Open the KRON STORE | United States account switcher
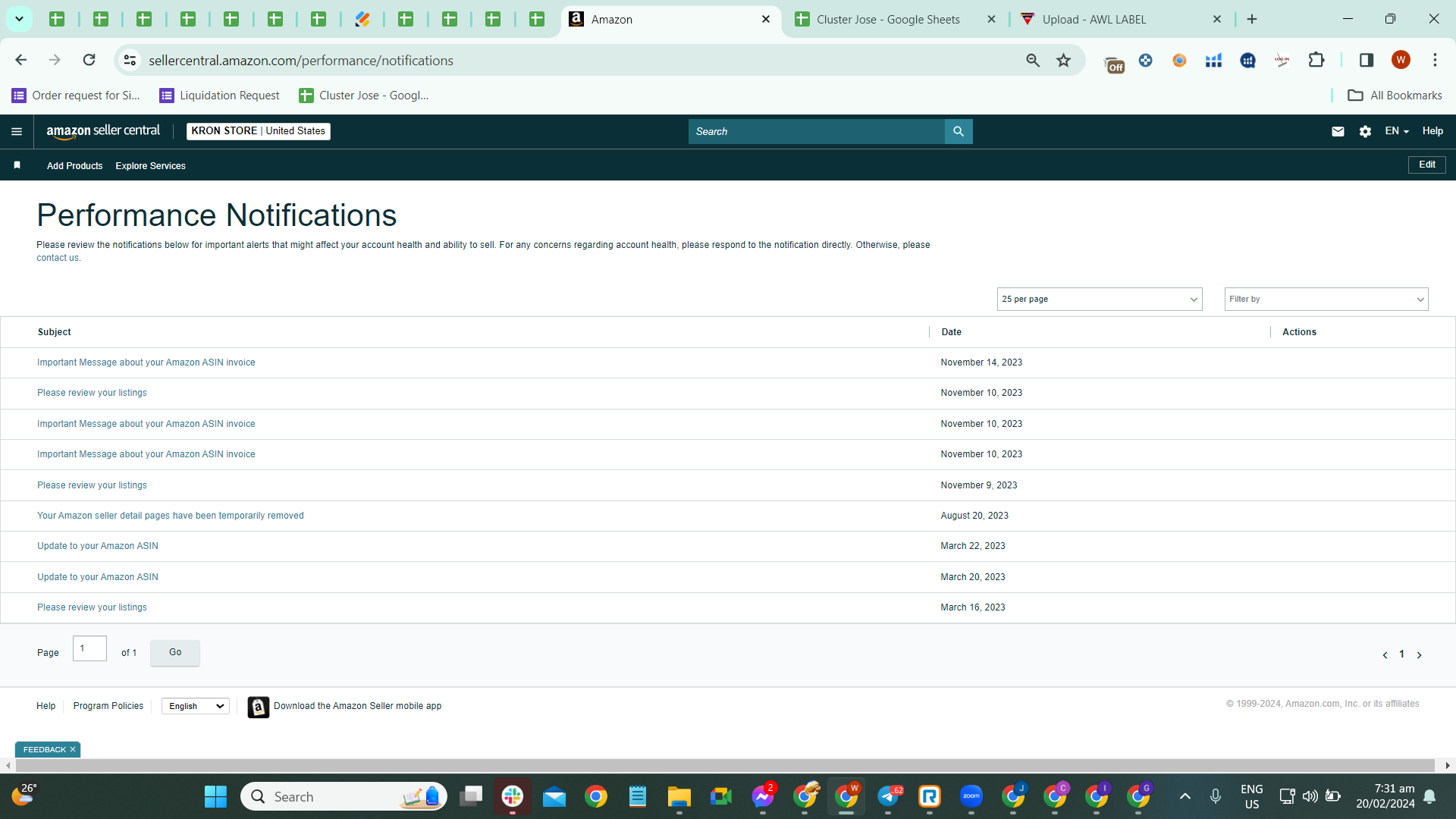Screen dimensions: 1456x819 coord(259,131)
